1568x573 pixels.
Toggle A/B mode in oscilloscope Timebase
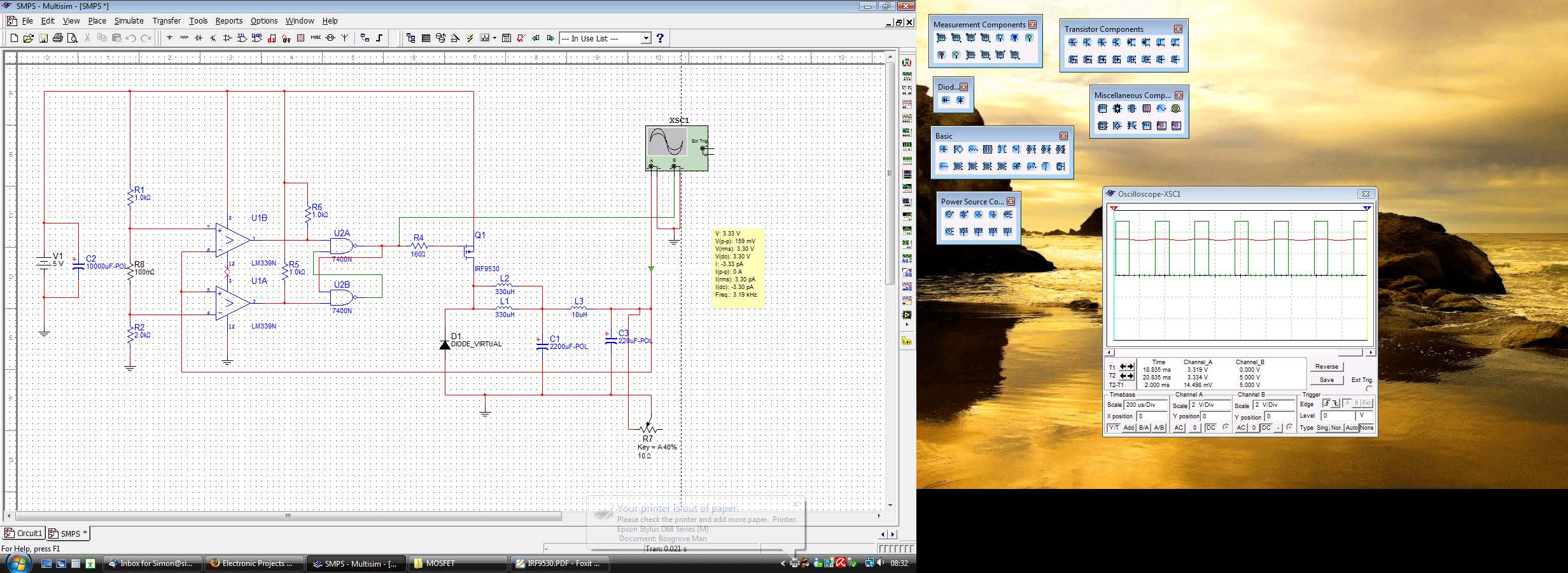pyautogui.click(x=1159, y=428)
